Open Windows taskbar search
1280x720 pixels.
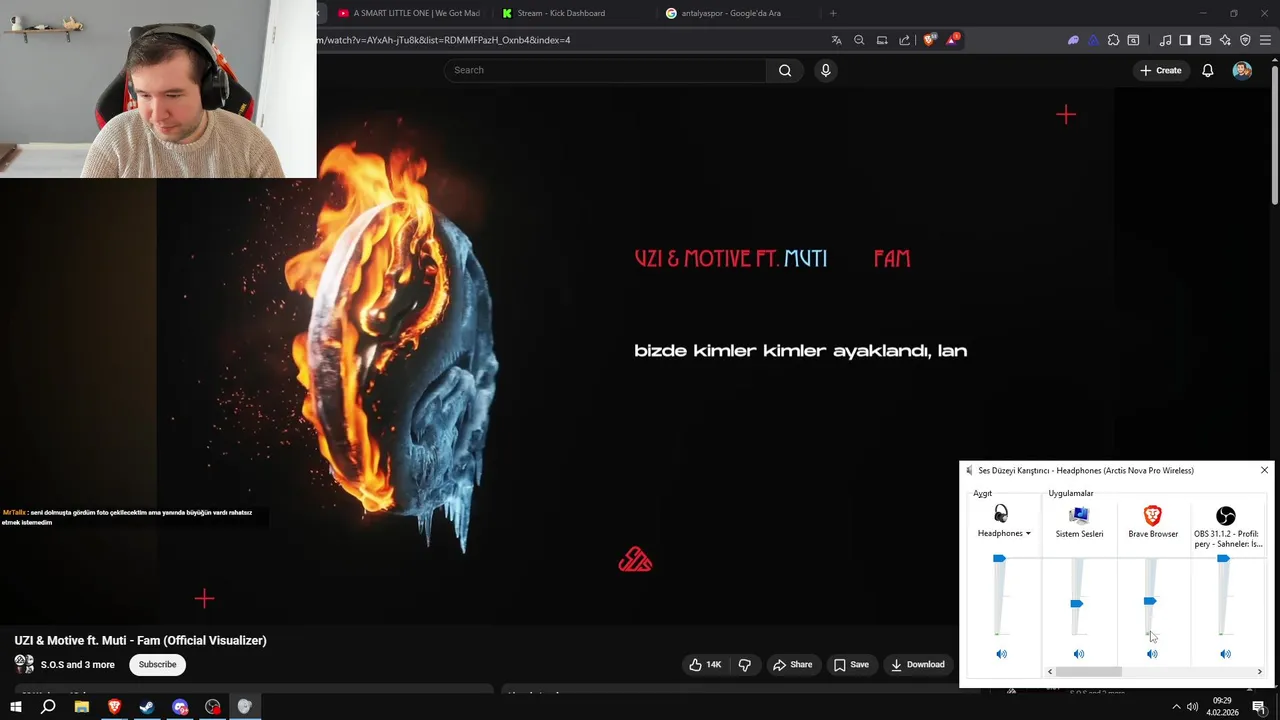[48, 707]
